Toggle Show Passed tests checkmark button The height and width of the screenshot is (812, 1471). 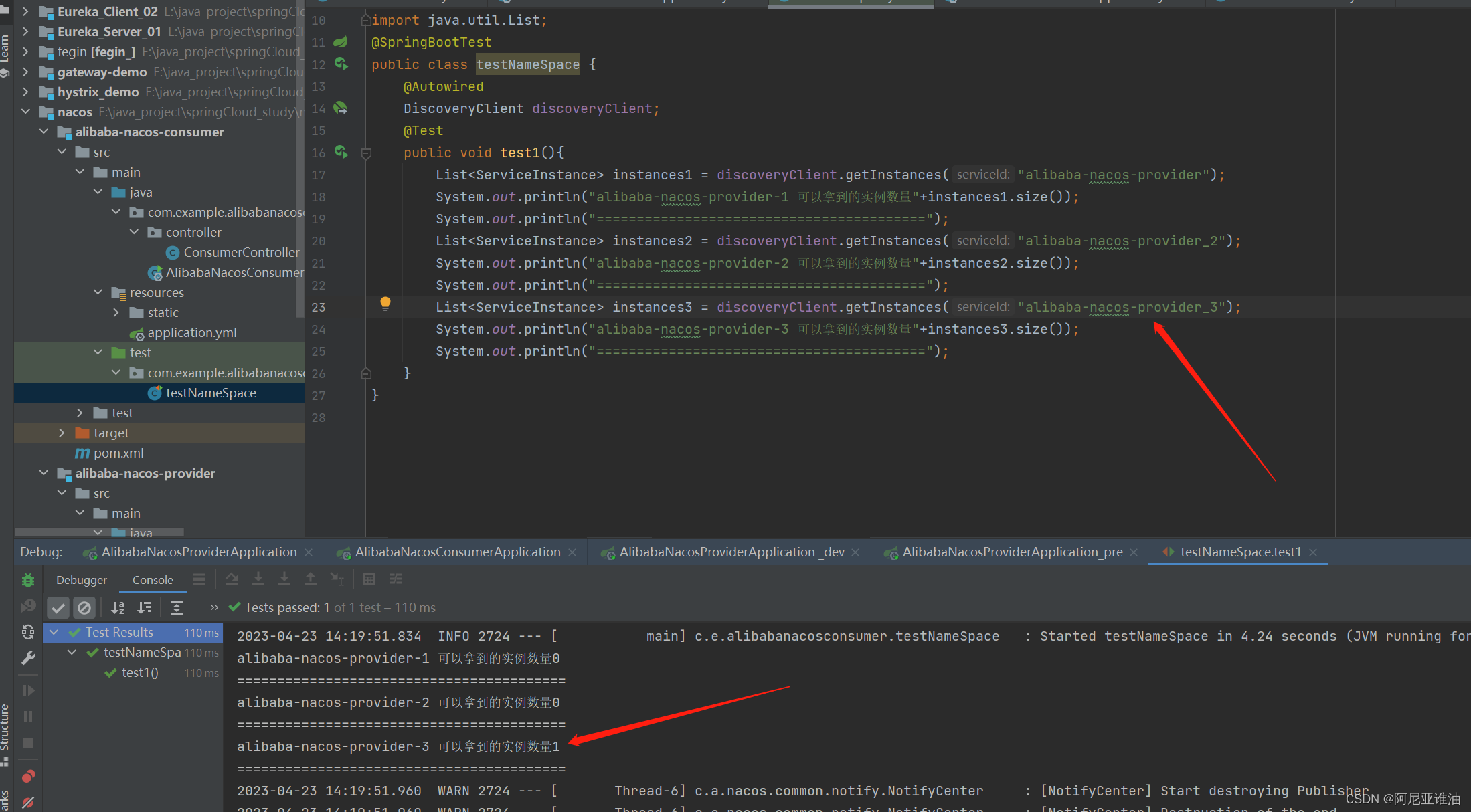coord(58,607)
